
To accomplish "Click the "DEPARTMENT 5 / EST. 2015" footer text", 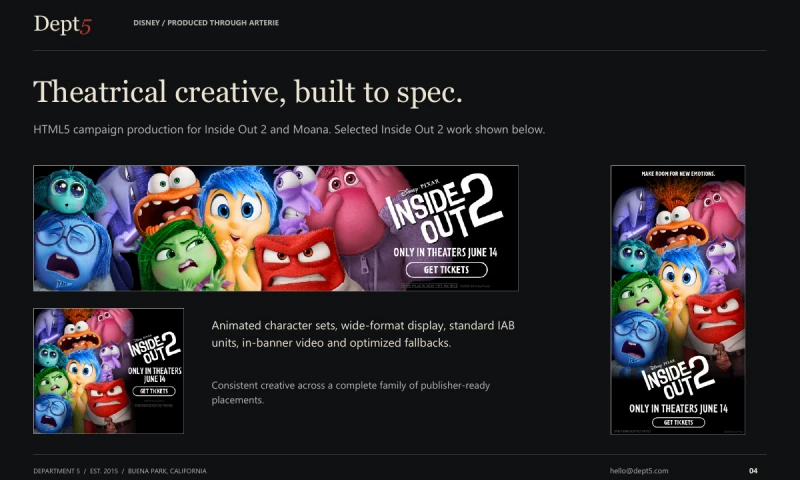I will [x=120, y=471].
